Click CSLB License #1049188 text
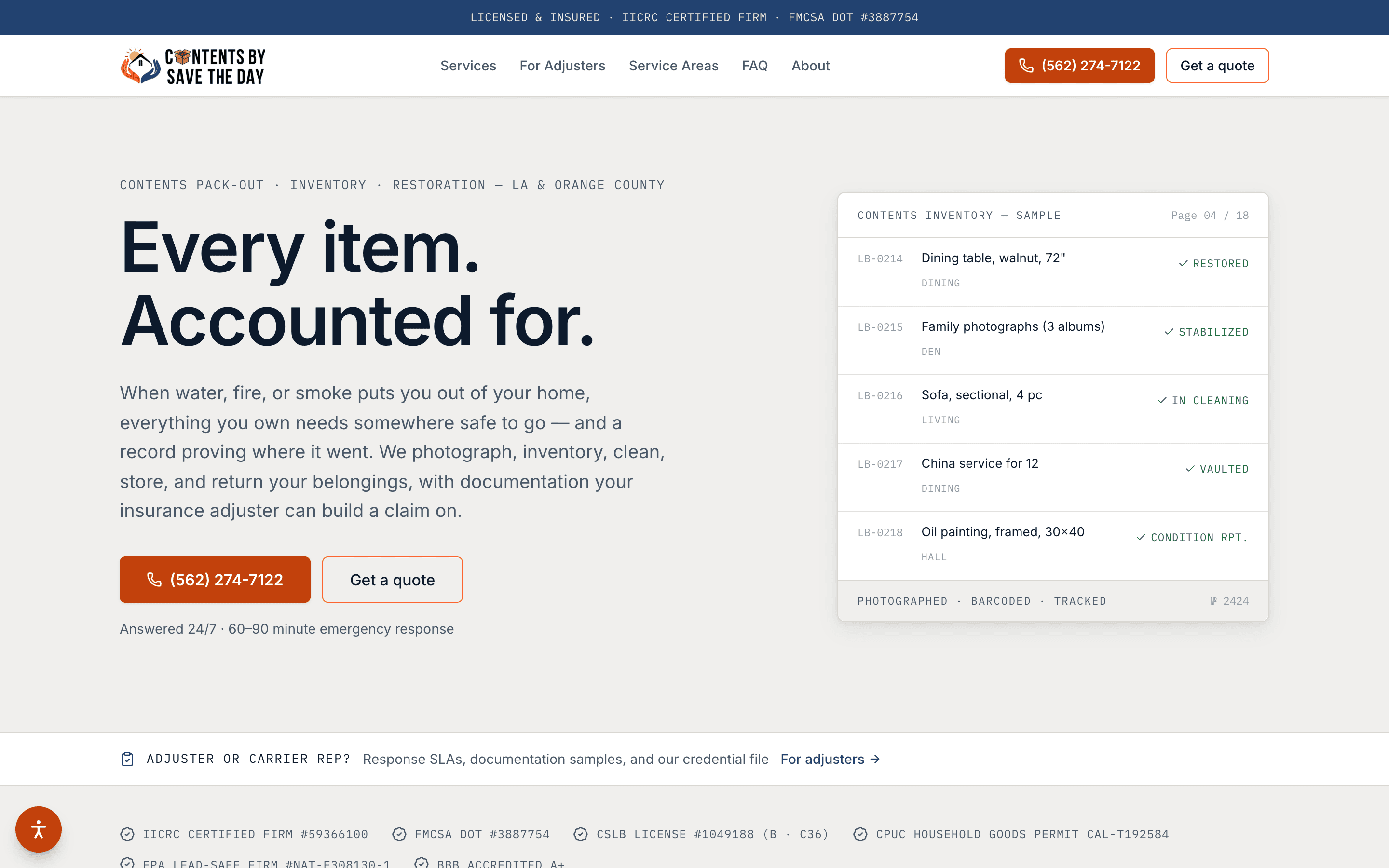The image size is (1389, 868). tap(713, 834)
